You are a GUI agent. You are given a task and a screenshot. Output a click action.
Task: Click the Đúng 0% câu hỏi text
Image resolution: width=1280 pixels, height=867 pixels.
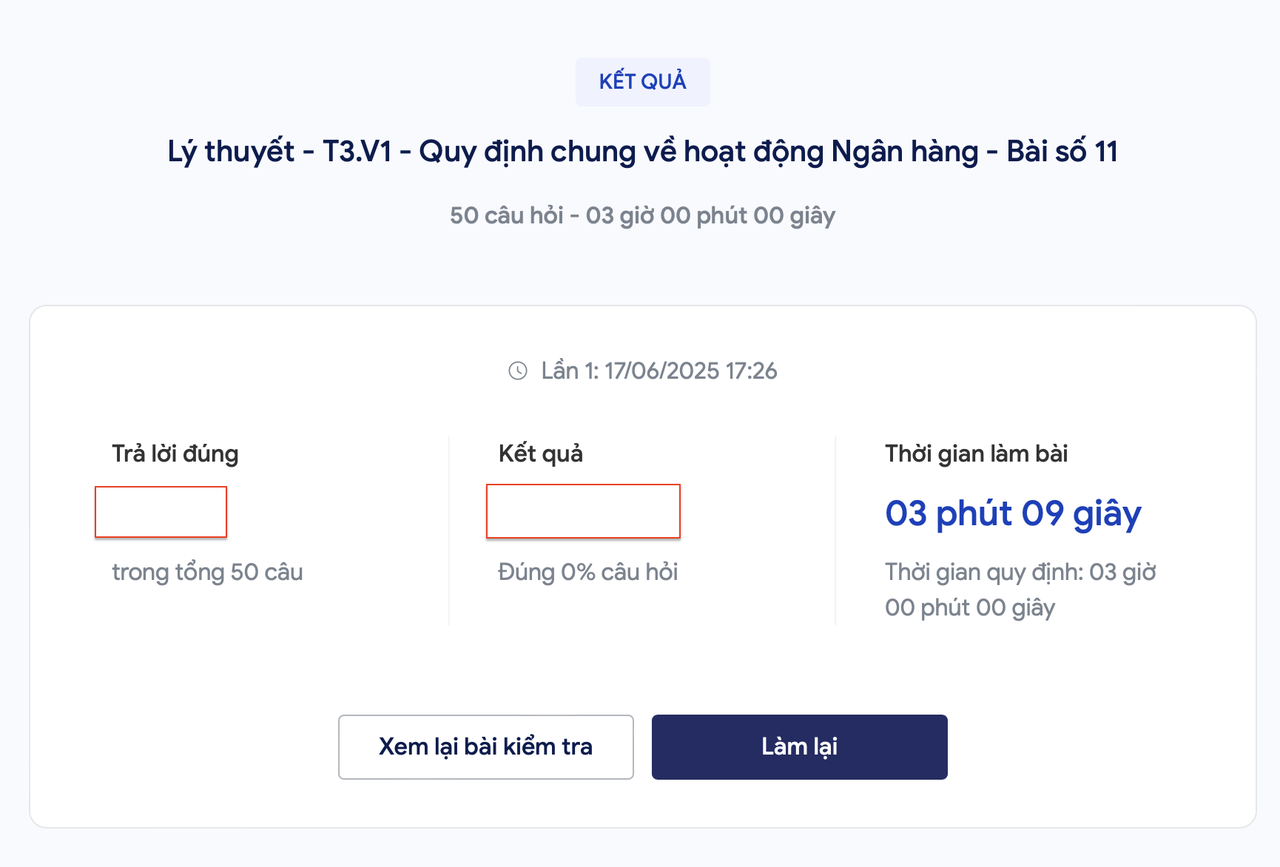[588, 573]
